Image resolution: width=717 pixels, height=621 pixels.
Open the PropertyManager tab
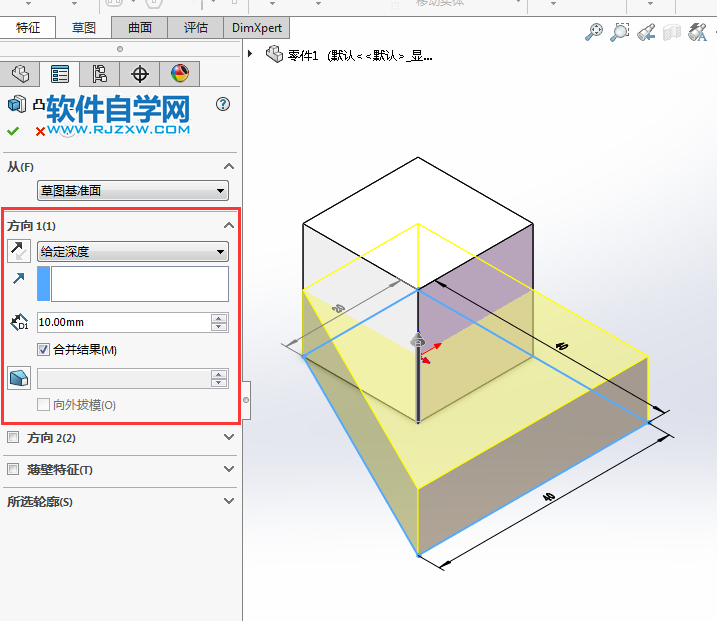(60, 74)
